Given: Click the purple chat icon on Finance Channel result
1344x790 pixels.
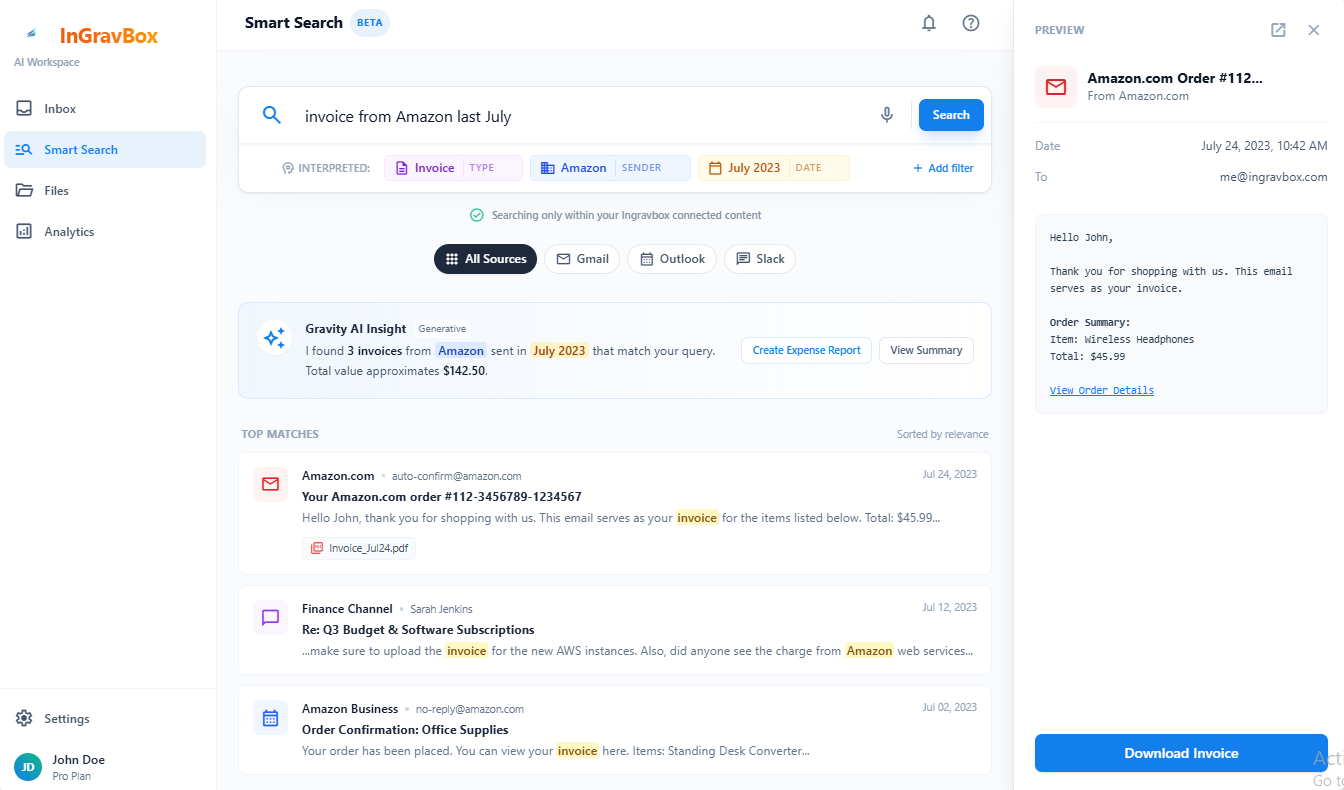Looking at the screenshot, I should (x=270, y=617).
